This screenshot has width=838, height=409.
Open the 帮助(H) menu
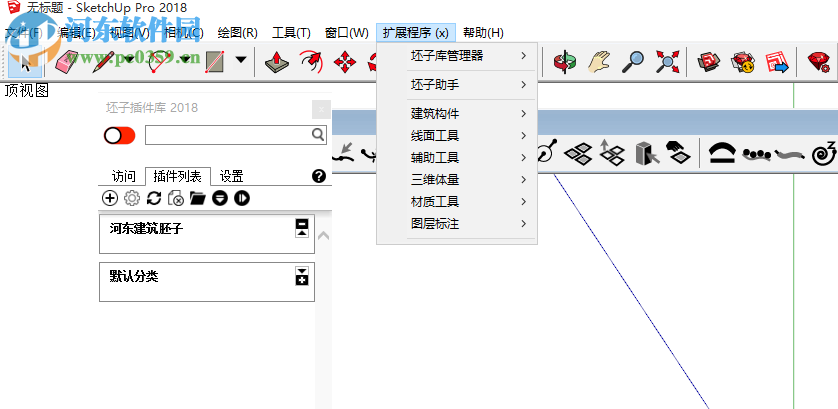pos(483,33)
